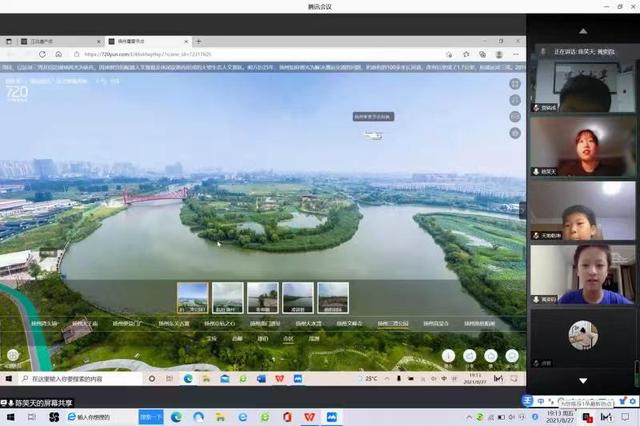The width and height of the screenshot is (640, 426).
Task: Open the Collections icon in Edge toolbar
Action: click(x=482, y=54)
